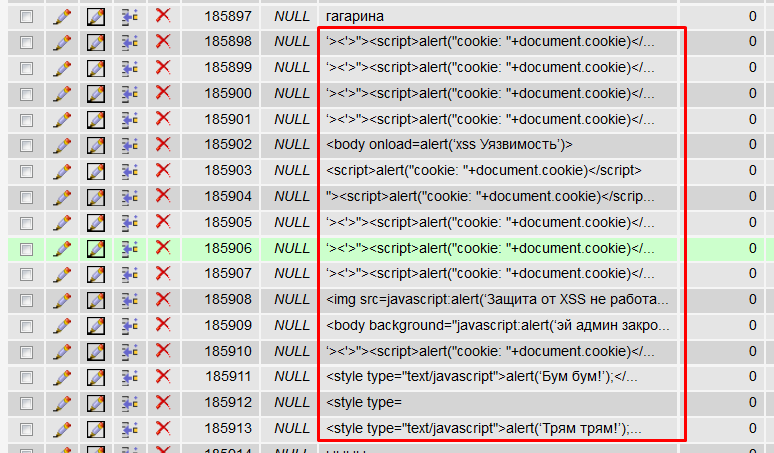
Task: Select row 185905 via its checkbox
Action: [x=26, y=223]
